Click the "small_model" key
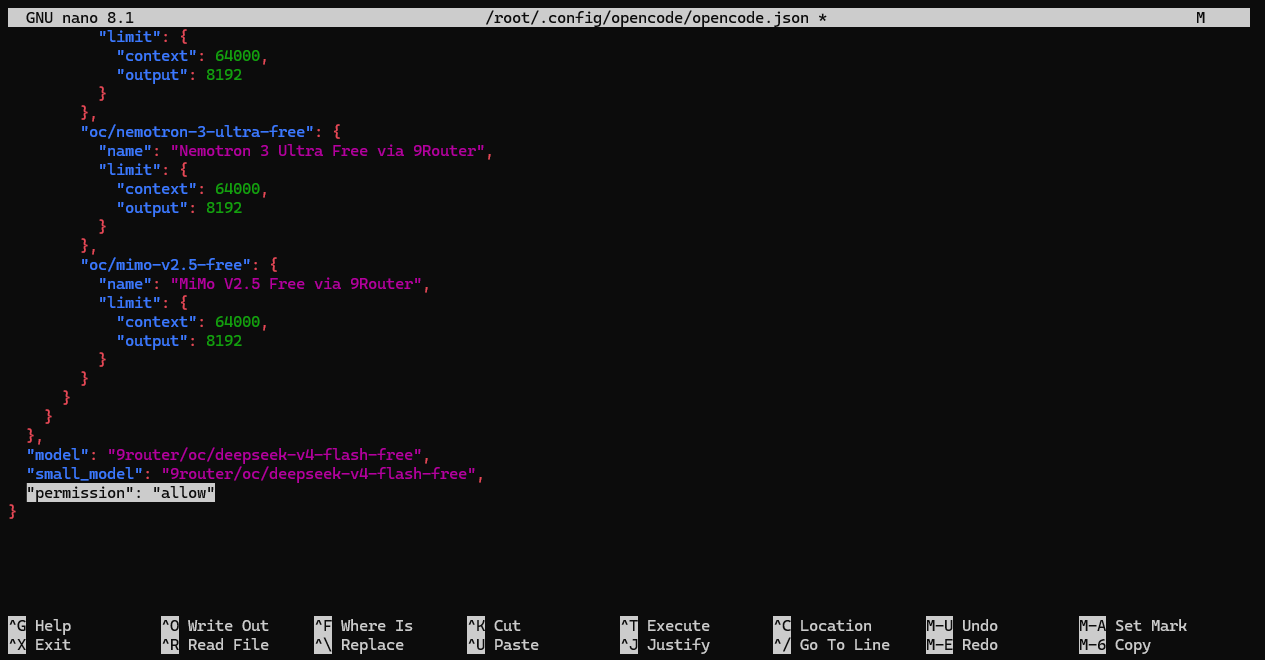Image resolution: width=1265 pixels, height=660 pixels. coord(85,474)
